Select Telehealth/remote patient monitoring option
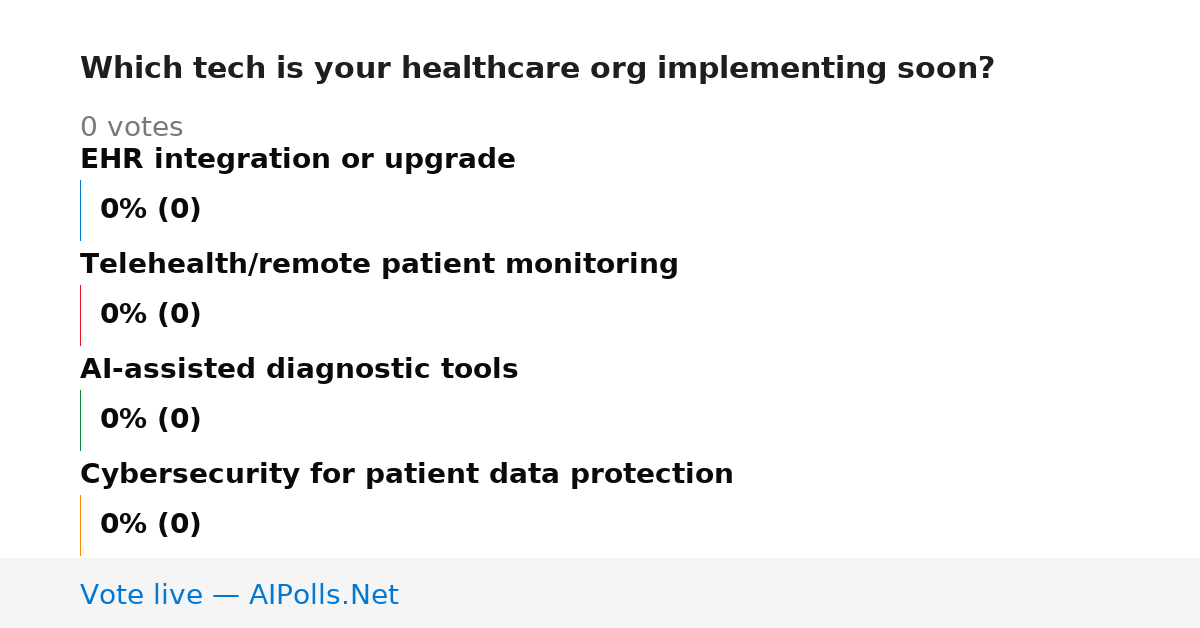Screen dimensions: 1200x628 379,265
